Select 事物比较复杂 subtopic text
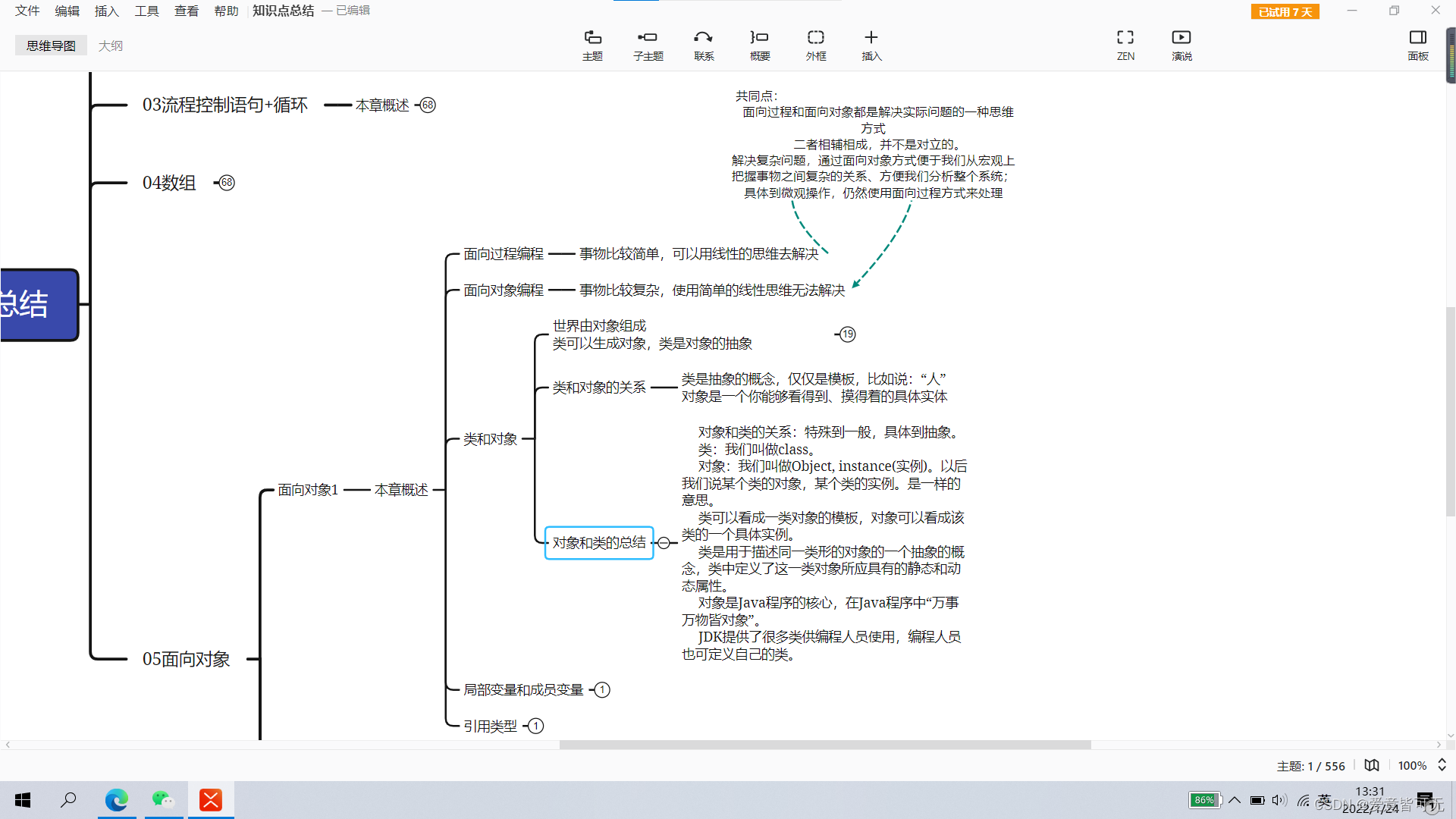Viewport: 1456px width, 819px height. click(712, 290)
